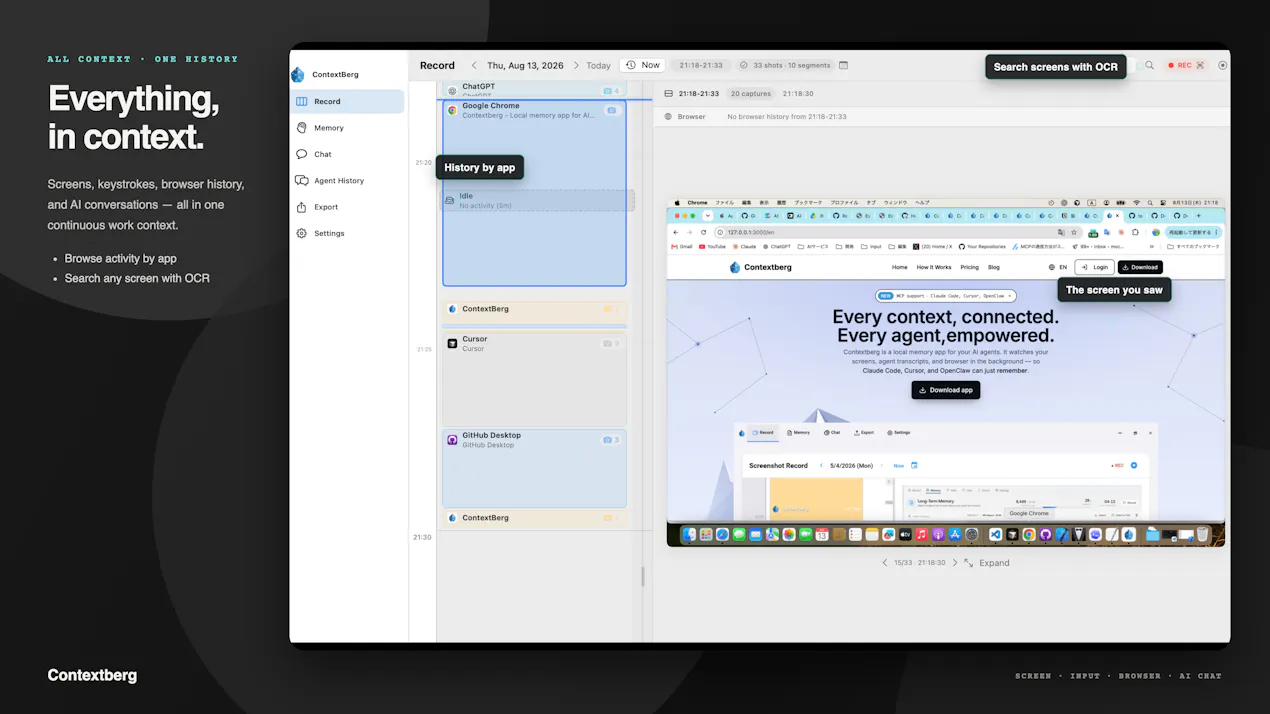
Task: Click the Gmail bookmark in captured Chrome bookmarks bar
Action: (682, 246)
